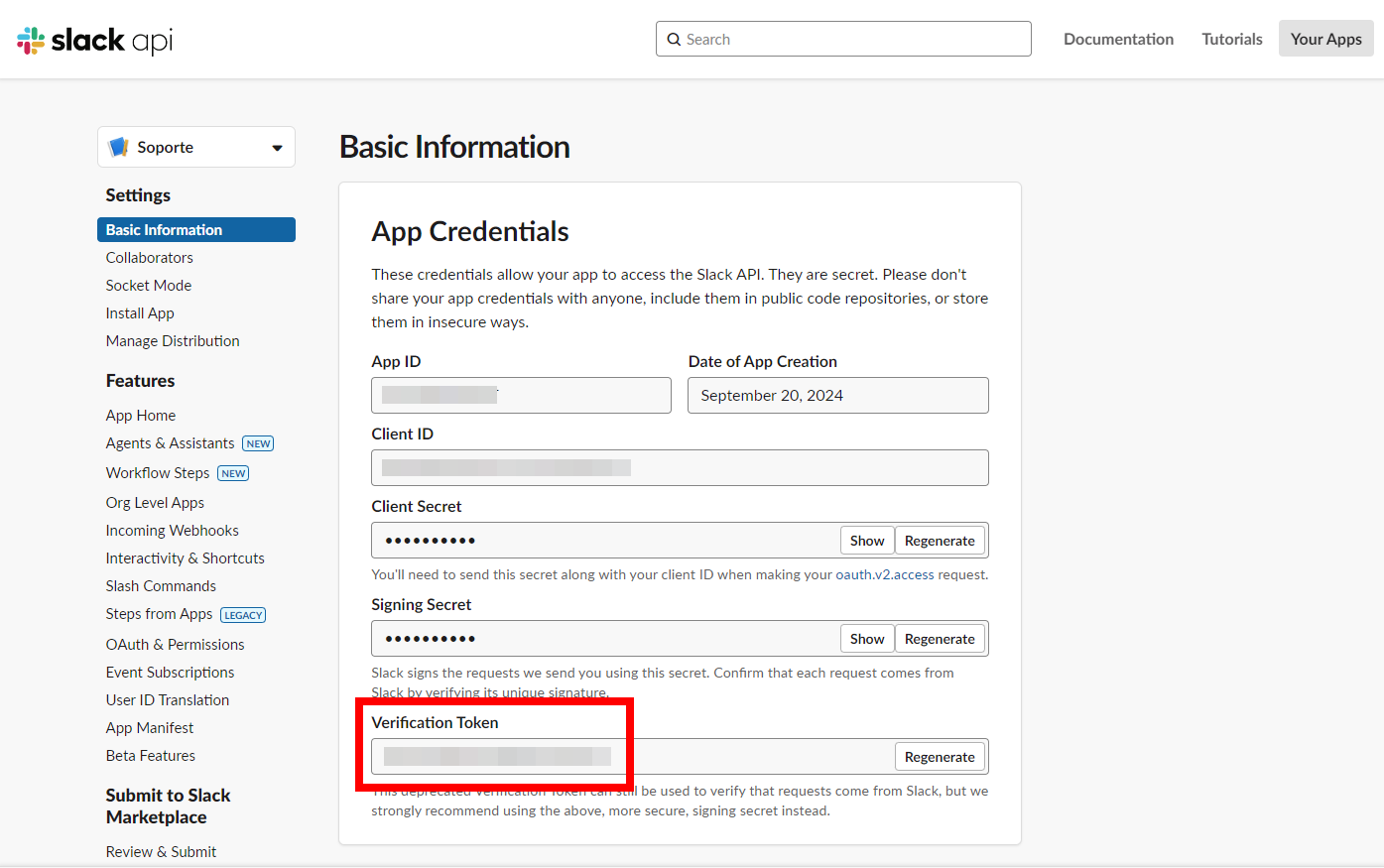Open the App Home feature
Viewport: 1384px width, 868px height.
click(x=141, y=415)
